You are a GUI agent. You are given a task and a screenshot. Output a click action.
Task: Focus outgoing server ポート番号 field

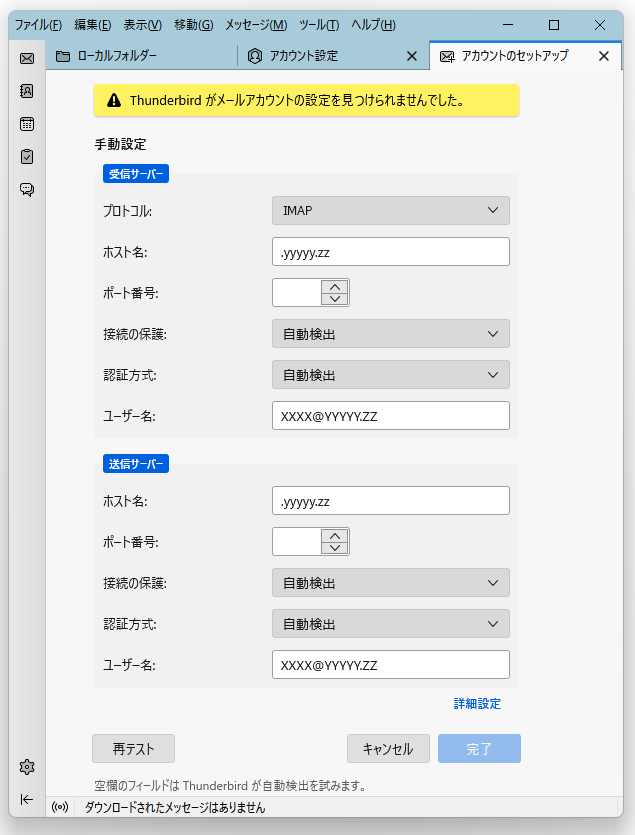click(297, 542)
